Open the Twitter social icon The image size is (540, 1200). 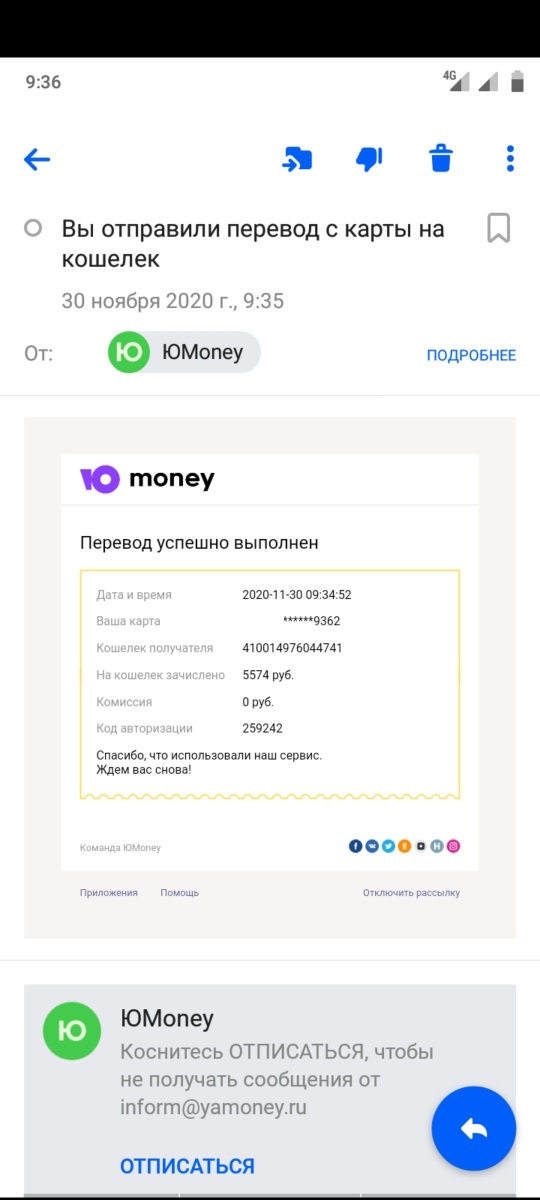(388, 846)
